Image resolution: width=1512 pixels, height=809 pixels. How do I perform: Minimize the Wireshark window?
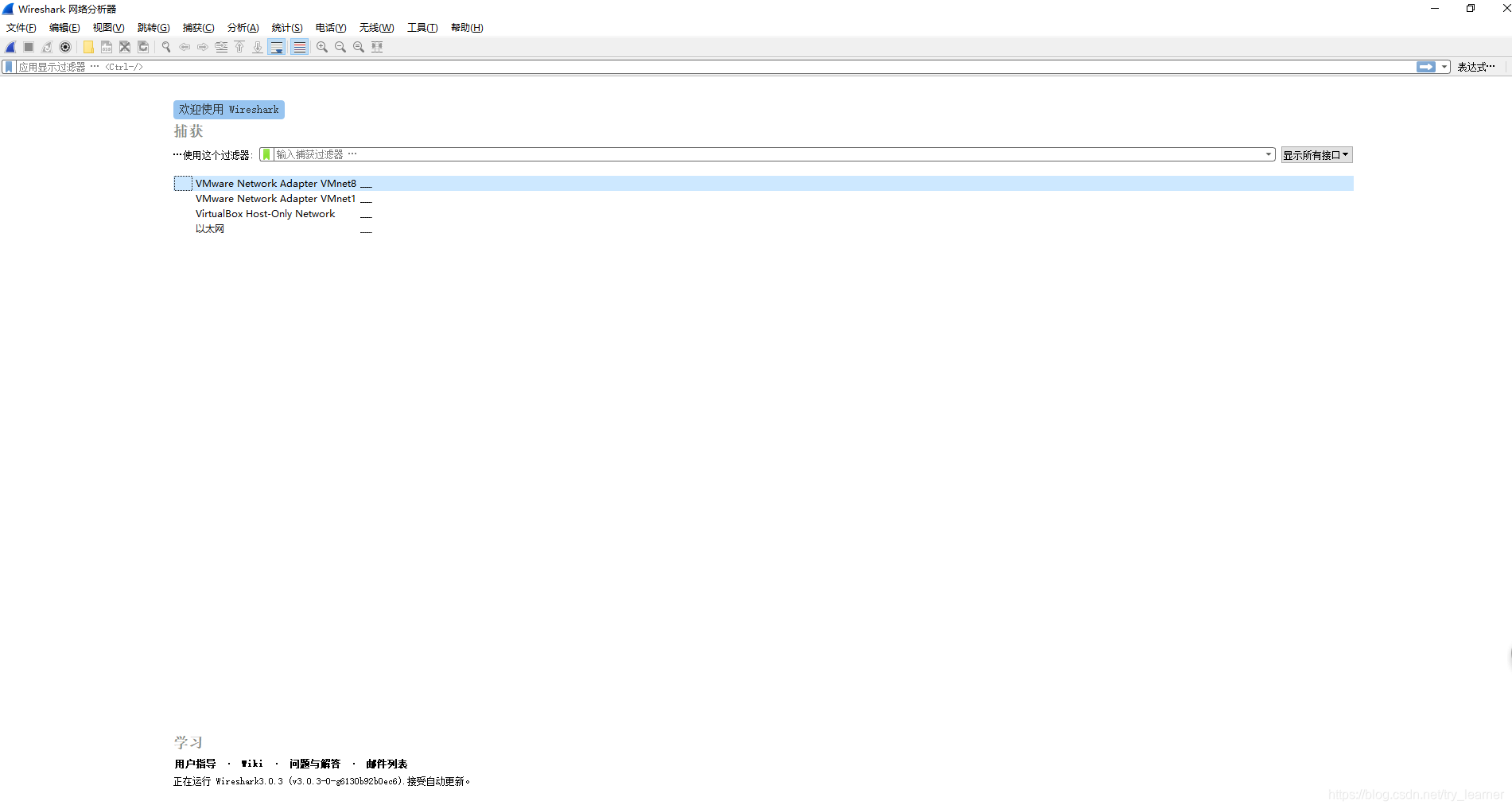click(x=1435, y=9)
